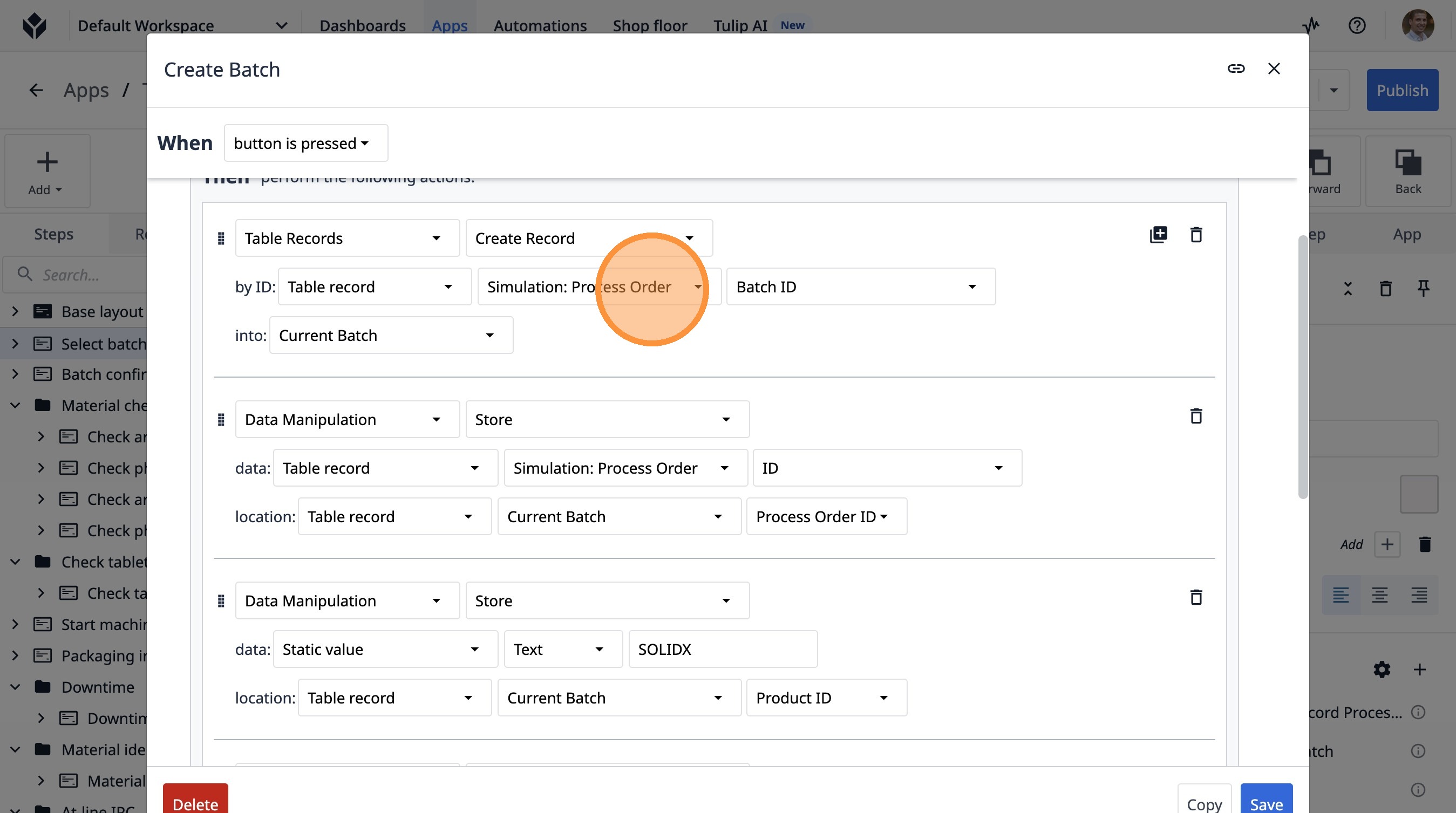
Task: Open the help question mark icon
Action: coord(1357,25)
